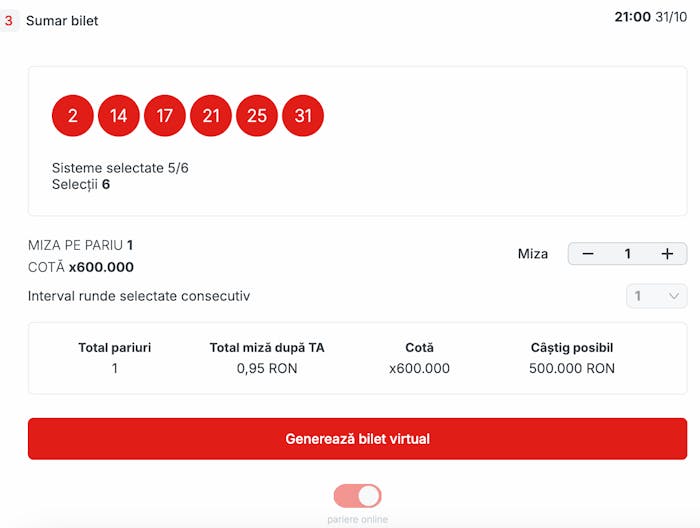Open the consecutive rounds interval dropdown
This screenshot has height=528, width=700.
coord(656,296)
